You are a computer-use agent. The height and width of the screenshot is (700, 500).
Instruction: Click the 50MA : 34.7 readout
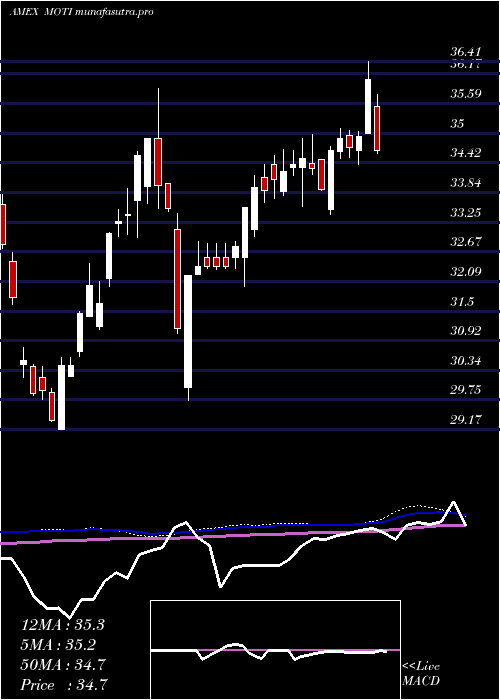[63, 665]
